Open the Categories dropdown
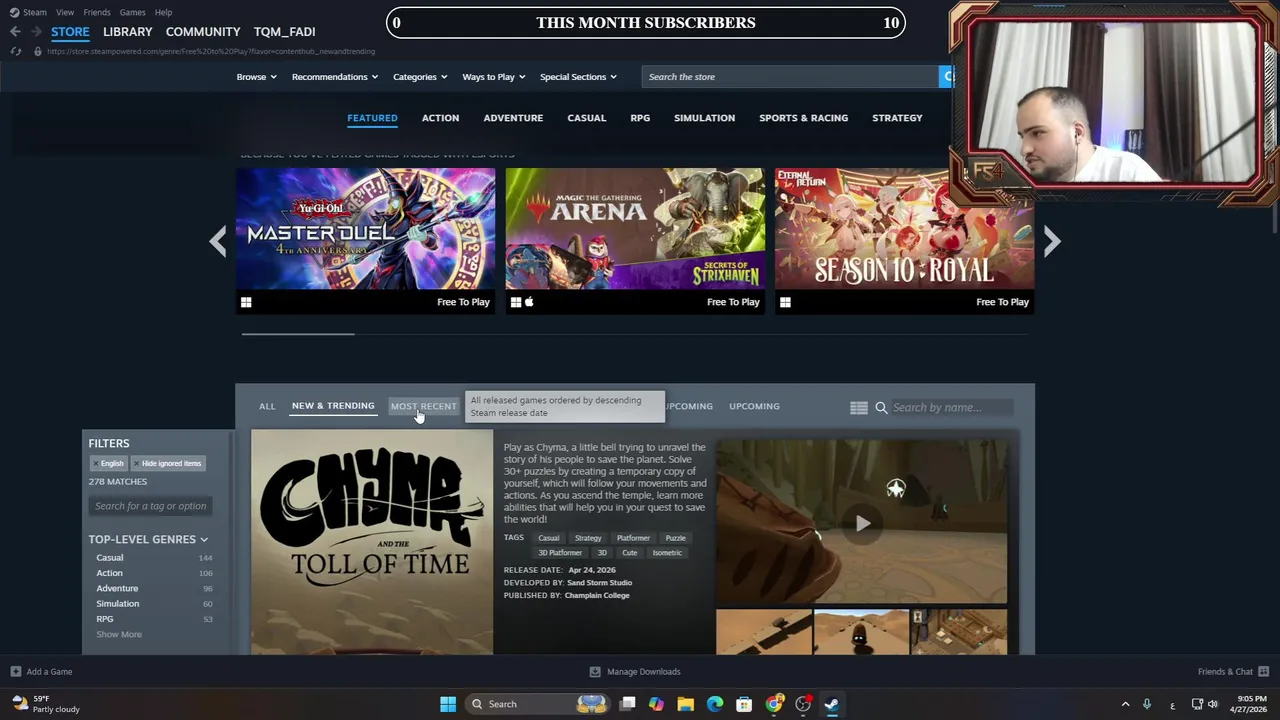Image resolution: width=1280 pixels, height=720 pixels. tap(420, 77)
